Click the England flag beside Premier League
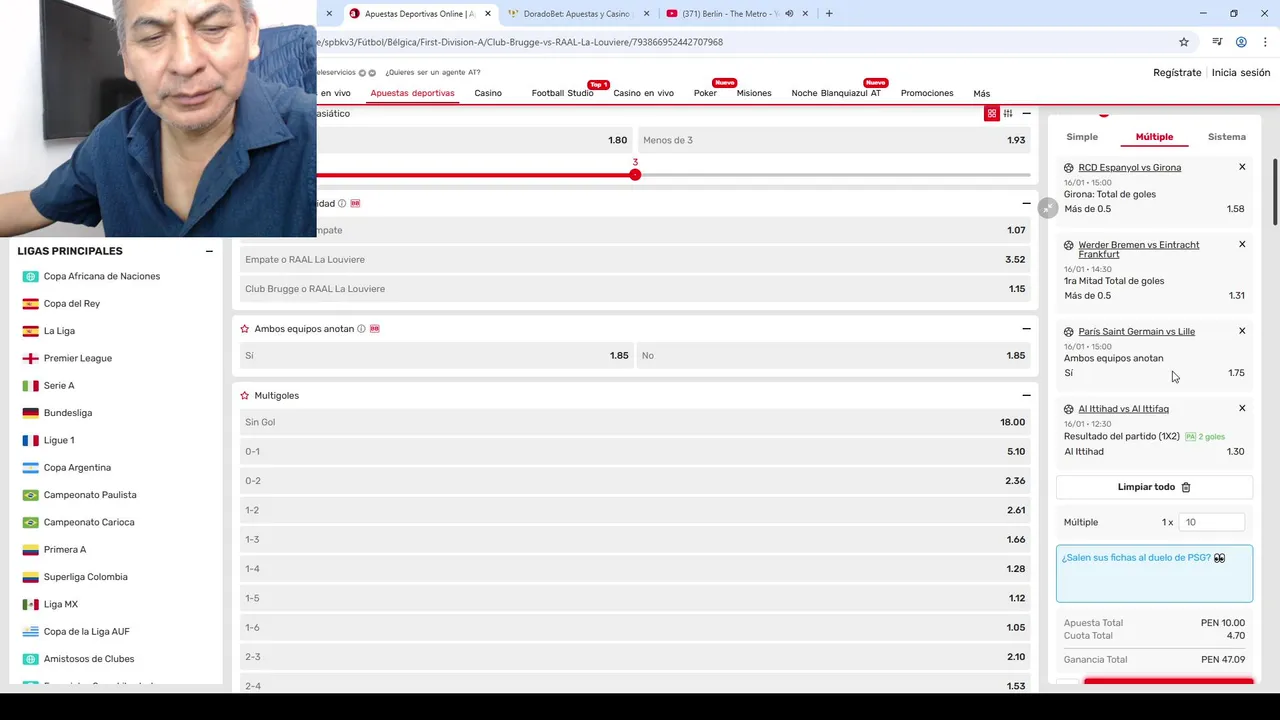The height and width of the screenshot is (720, 1280). [x=31, y=358]
